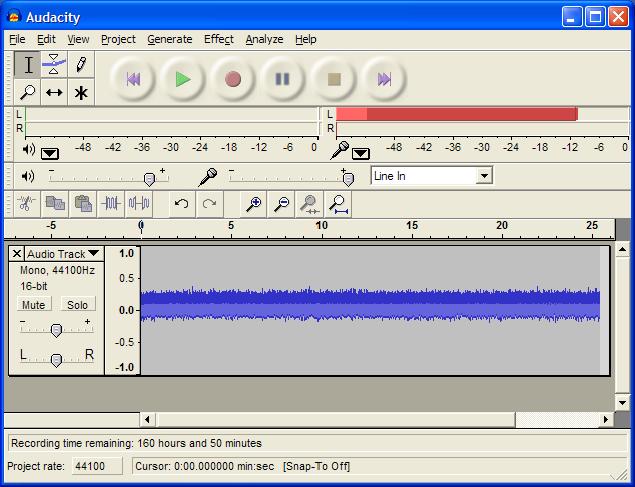Click horizontal scrollbar left arrow

tap(147, 419)
